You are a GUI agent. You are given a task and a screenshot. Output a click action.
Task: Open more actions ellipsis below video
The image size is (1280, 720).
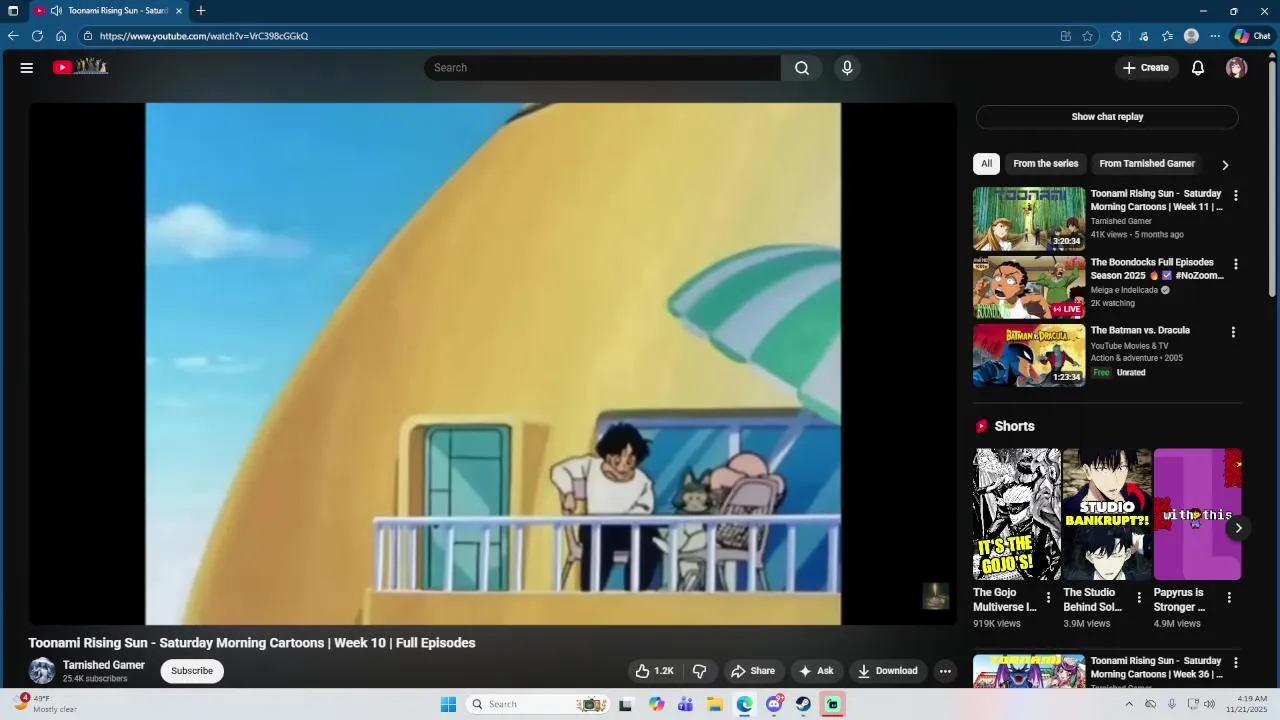[945, 671]
